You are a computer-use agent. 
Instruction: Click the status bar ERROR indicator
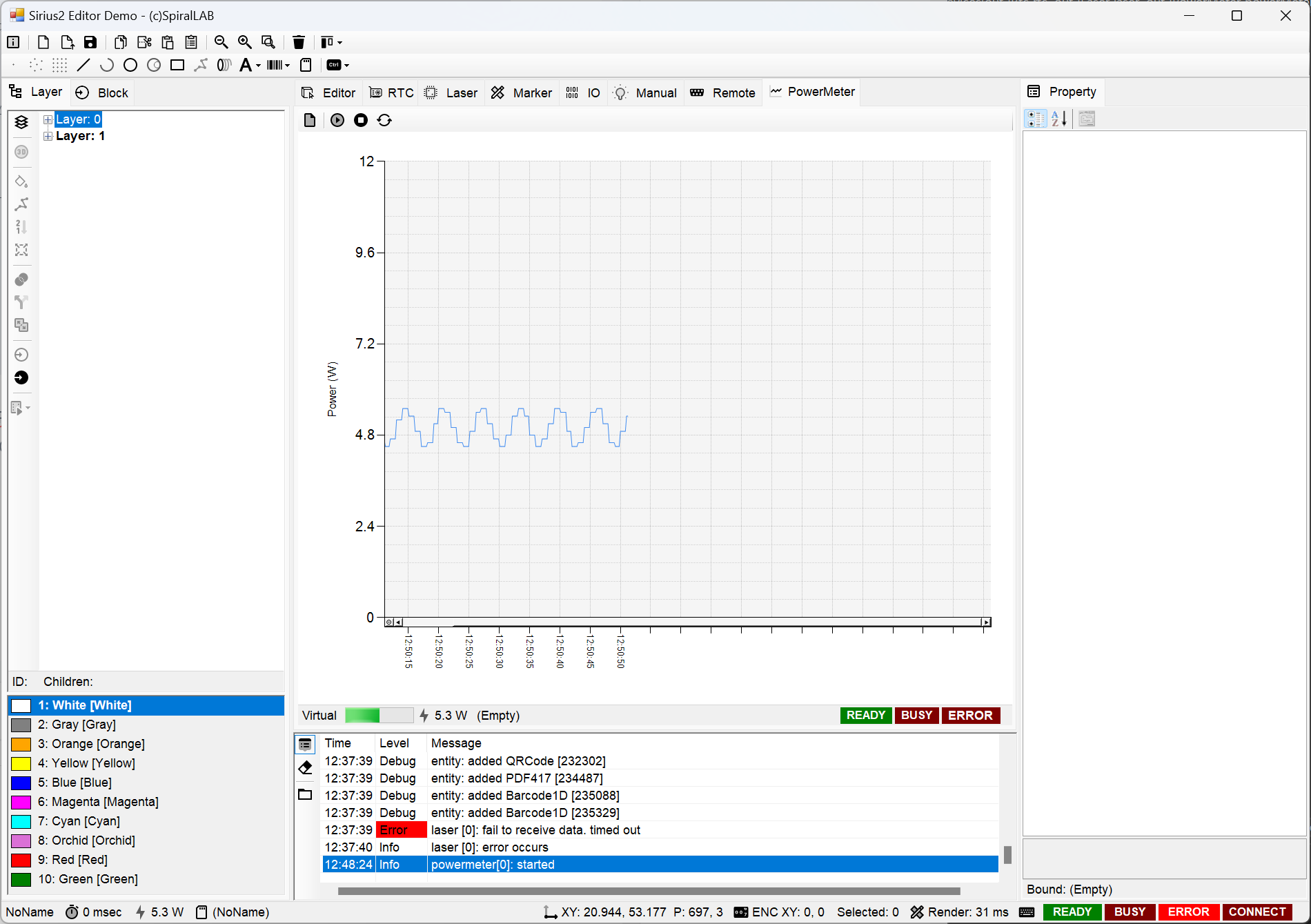pos(1188,912)
